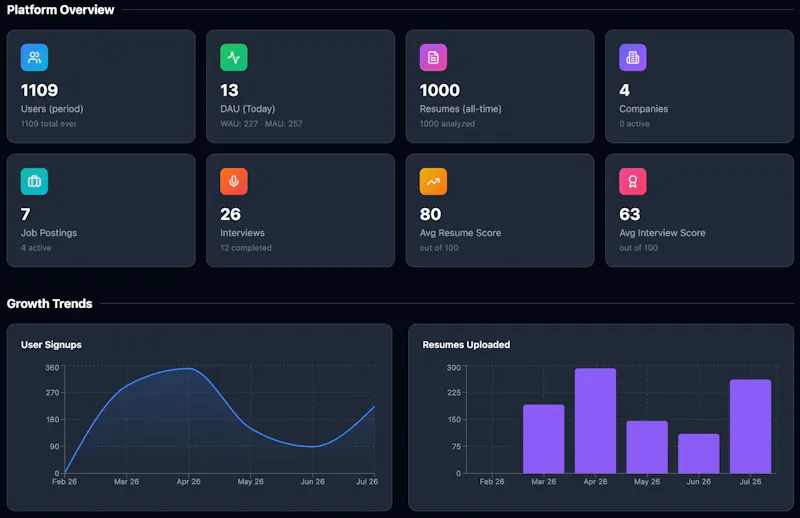
Task: Click the 'DAU (Today)' label
Action: pyautogui.click(x=247, y=109)
